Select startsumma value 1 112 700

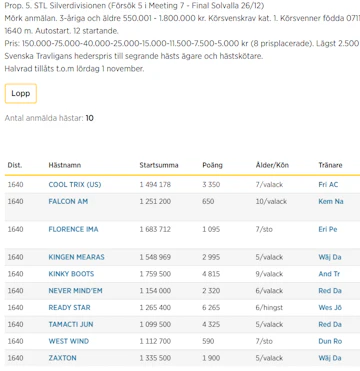click(155, 341)
